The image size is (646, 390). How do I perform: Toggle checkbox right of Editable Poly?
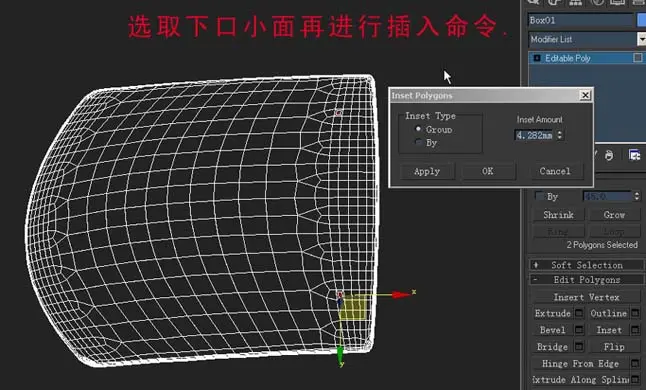(x=637, y=58)
